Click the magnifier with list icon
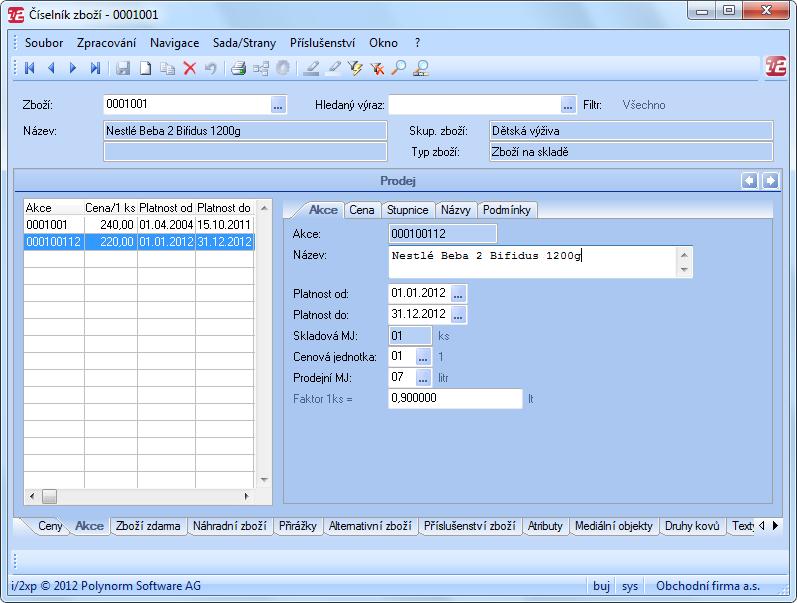Viewport: 797px width, 603px height. click(421, 68)
